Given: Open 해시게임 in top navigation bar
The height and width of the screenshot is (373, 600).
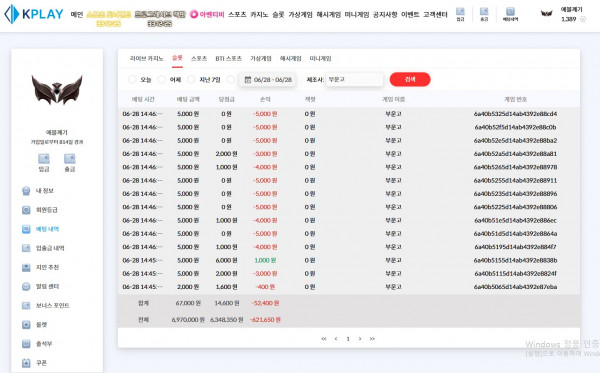Looking at the screenshot, I should 329,15.
